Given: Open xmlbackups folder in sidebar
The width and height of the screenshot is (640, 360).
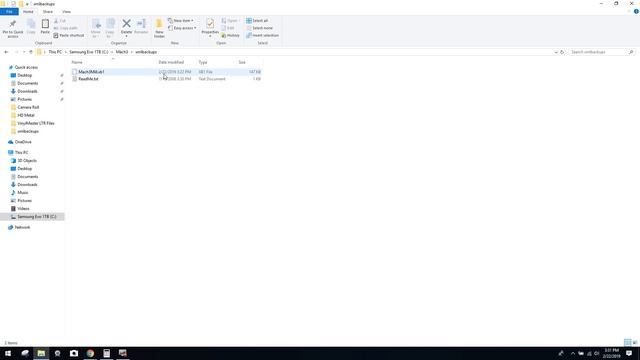Looking at the screenshot, I should (28, 131).
